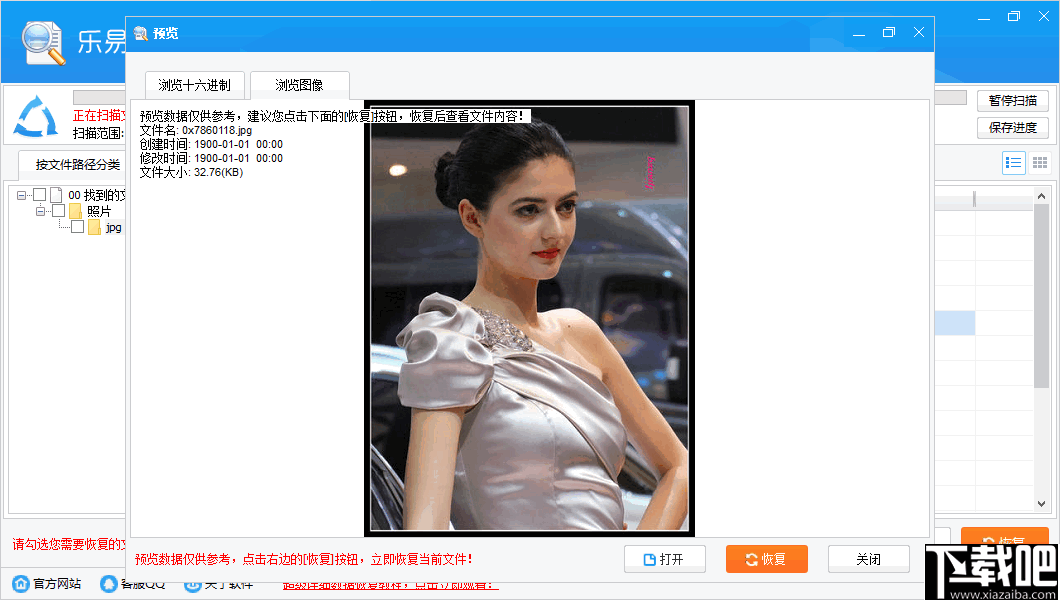The width and height of the screenshot is (1060, 600).
Task: Click the open-file icon inside 打开 button
Action: click(648, 558)
